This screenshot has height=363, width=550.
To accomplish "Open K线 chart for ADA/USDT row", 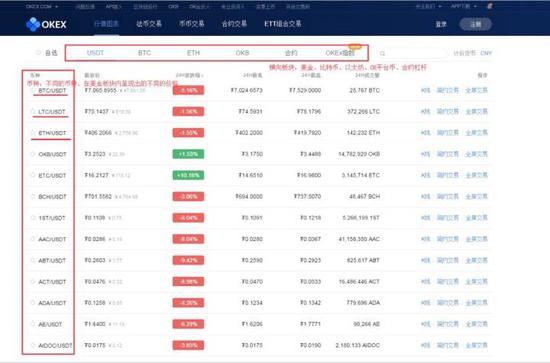I will 425,303.
